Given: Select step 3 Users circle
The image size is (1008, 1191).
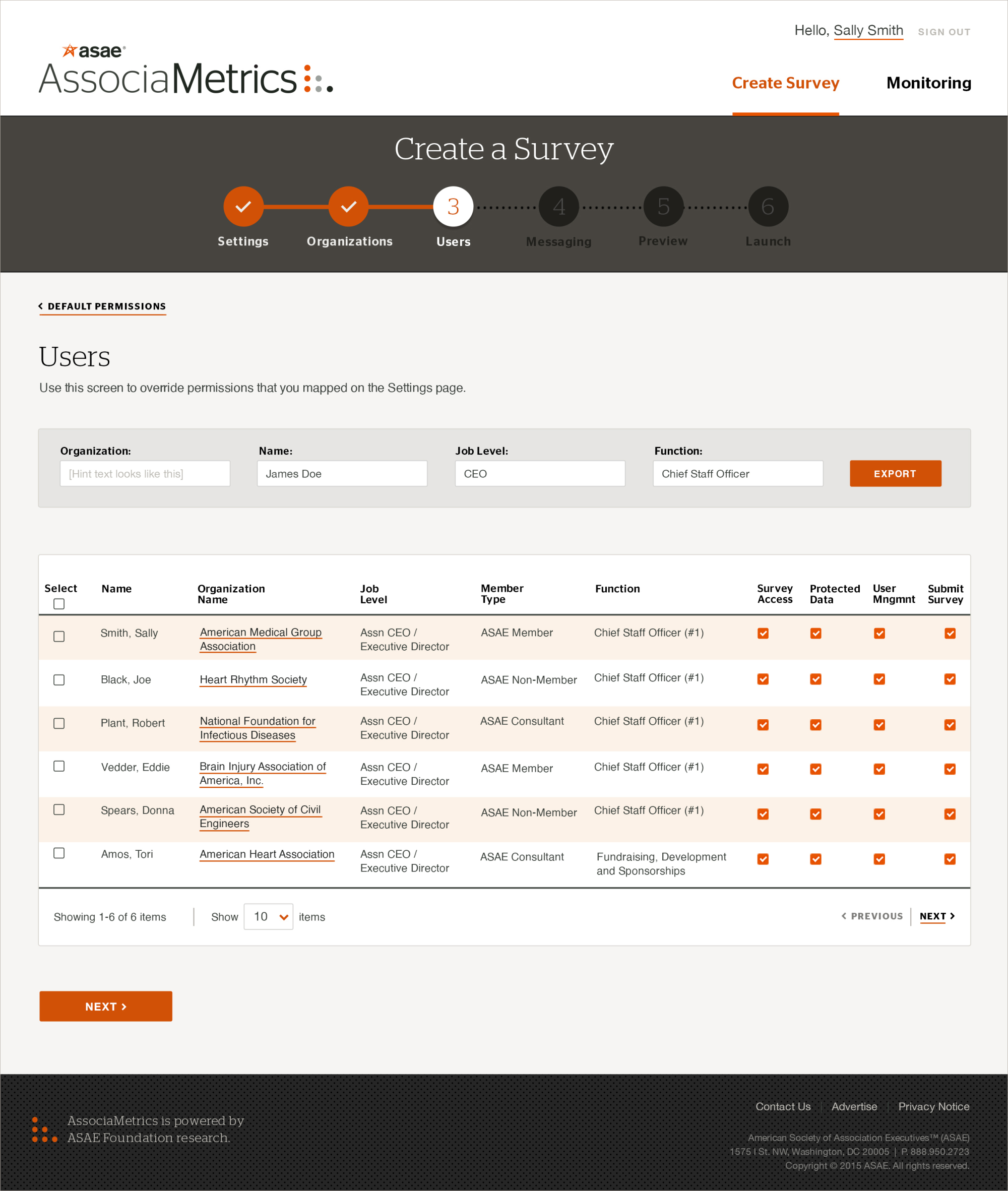Looking at the screenshot, I should point(453,206).
